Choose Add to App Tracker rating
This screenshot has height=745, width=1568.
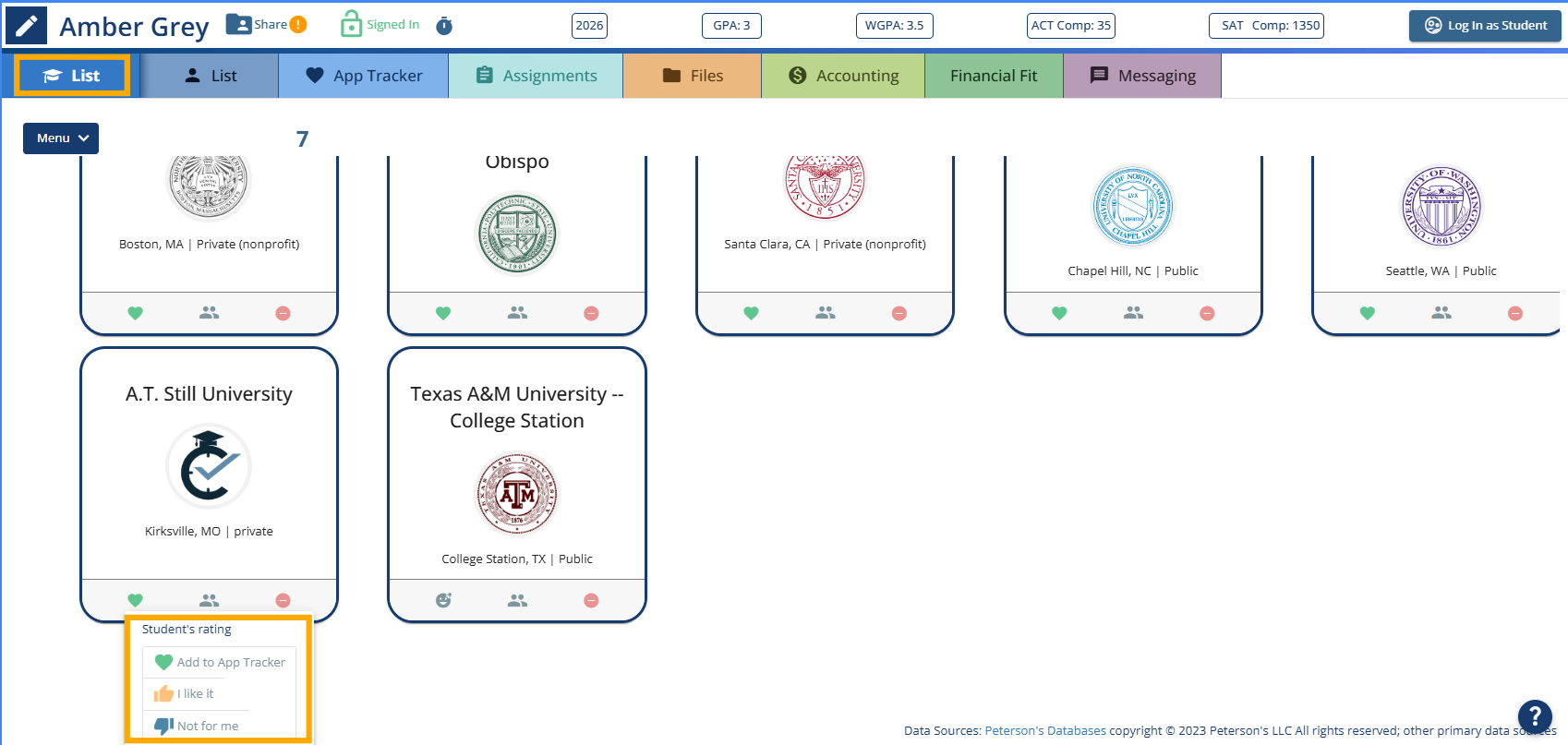(220, 662)
